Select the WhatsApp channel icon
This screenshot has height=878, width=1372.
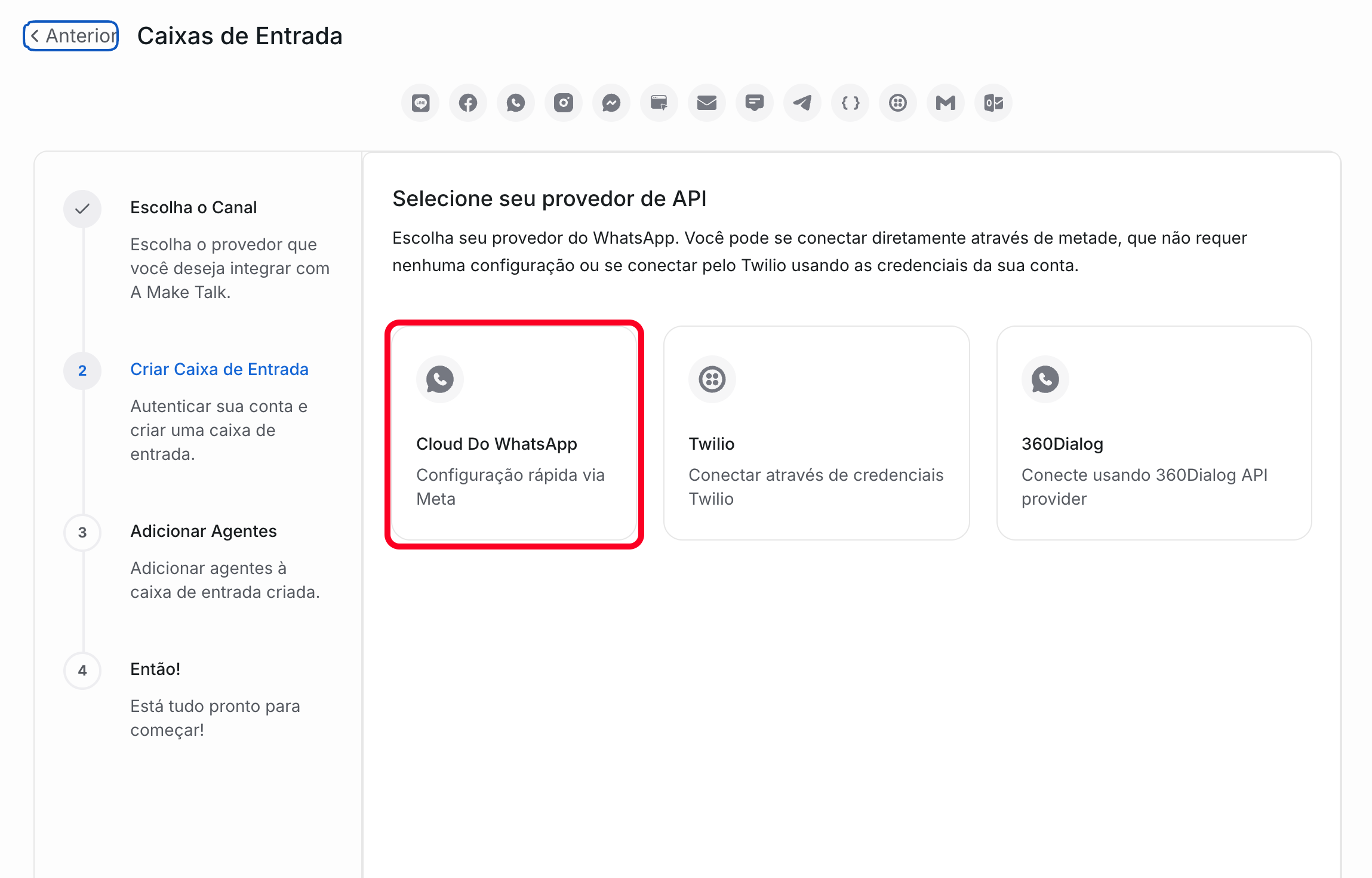[x=516, y=102]
